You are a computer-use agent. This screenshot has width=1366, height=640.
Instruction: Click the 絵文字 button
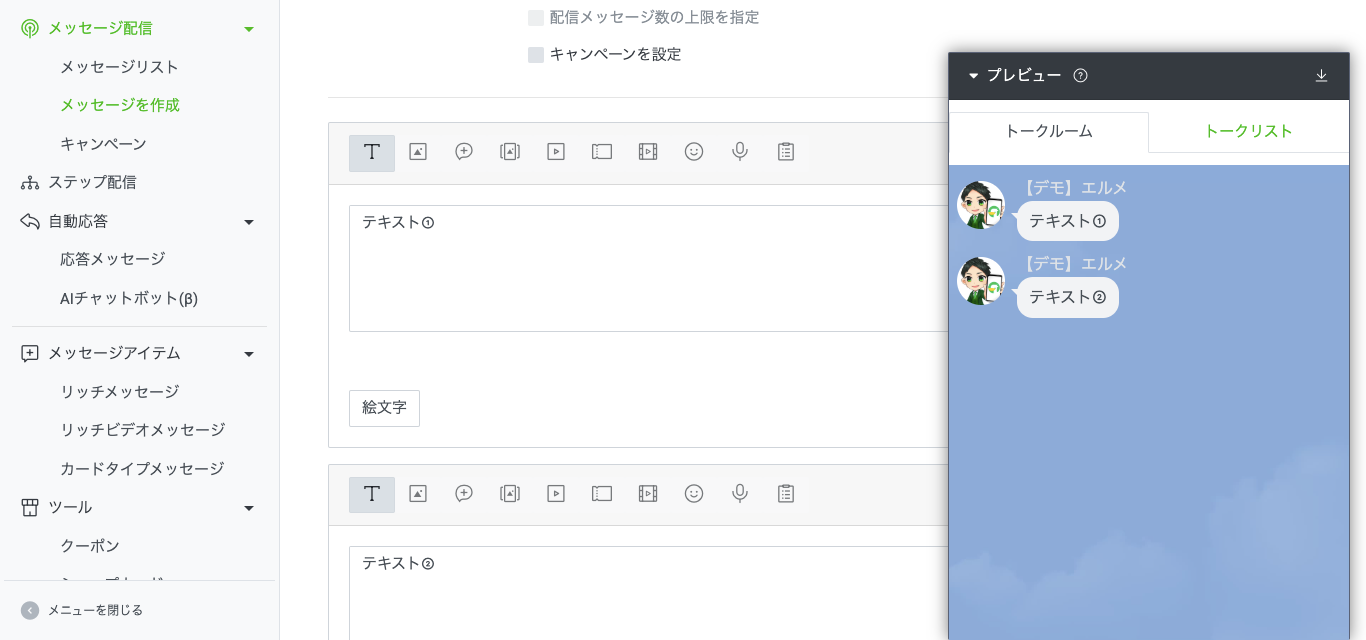(x=384, y=408)
